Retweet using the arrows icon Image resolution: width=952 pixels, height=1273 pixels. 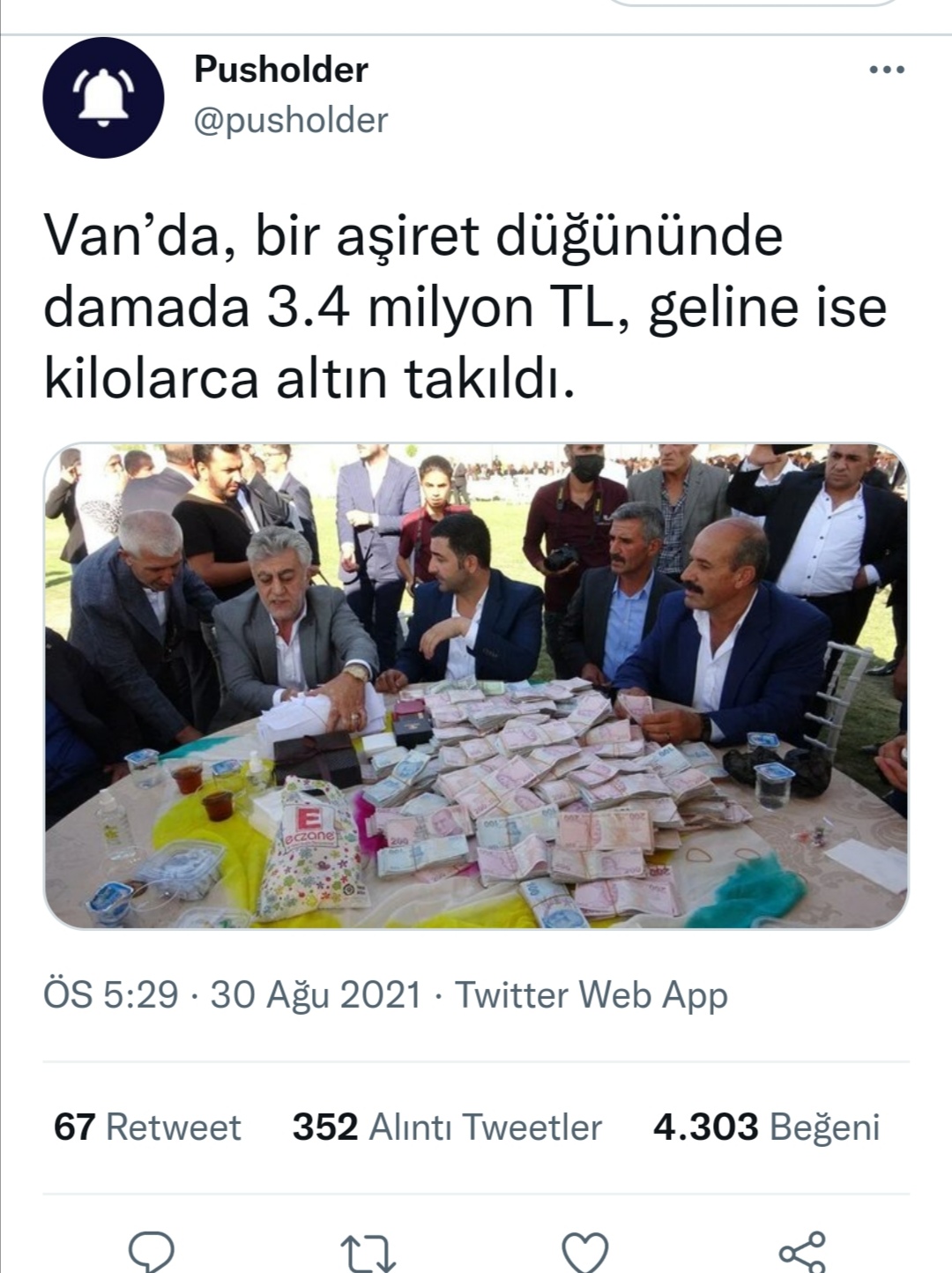(368, 1254)
